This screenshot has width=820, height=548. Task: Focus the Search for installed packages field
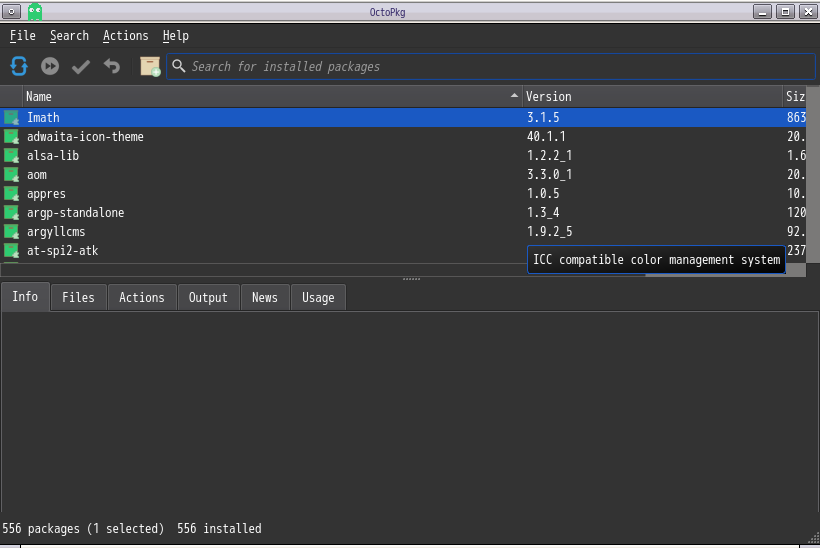[x=491, y=66]
